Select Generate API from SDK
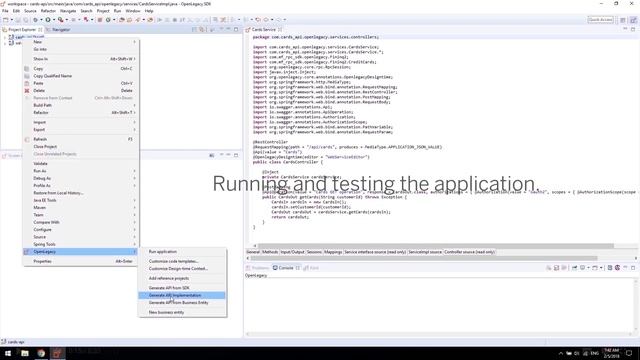 click(182, 288)
